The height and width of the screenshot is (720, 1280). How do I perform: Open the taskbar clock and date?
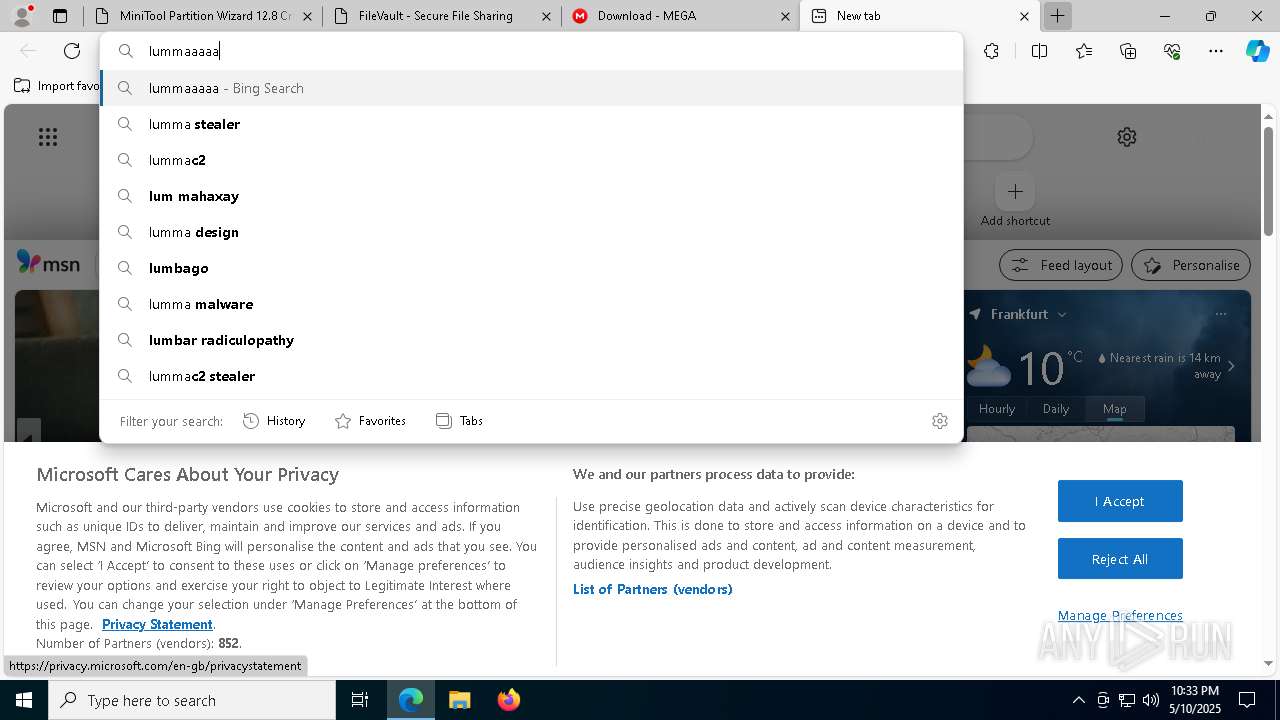(x=1194, y=700)
